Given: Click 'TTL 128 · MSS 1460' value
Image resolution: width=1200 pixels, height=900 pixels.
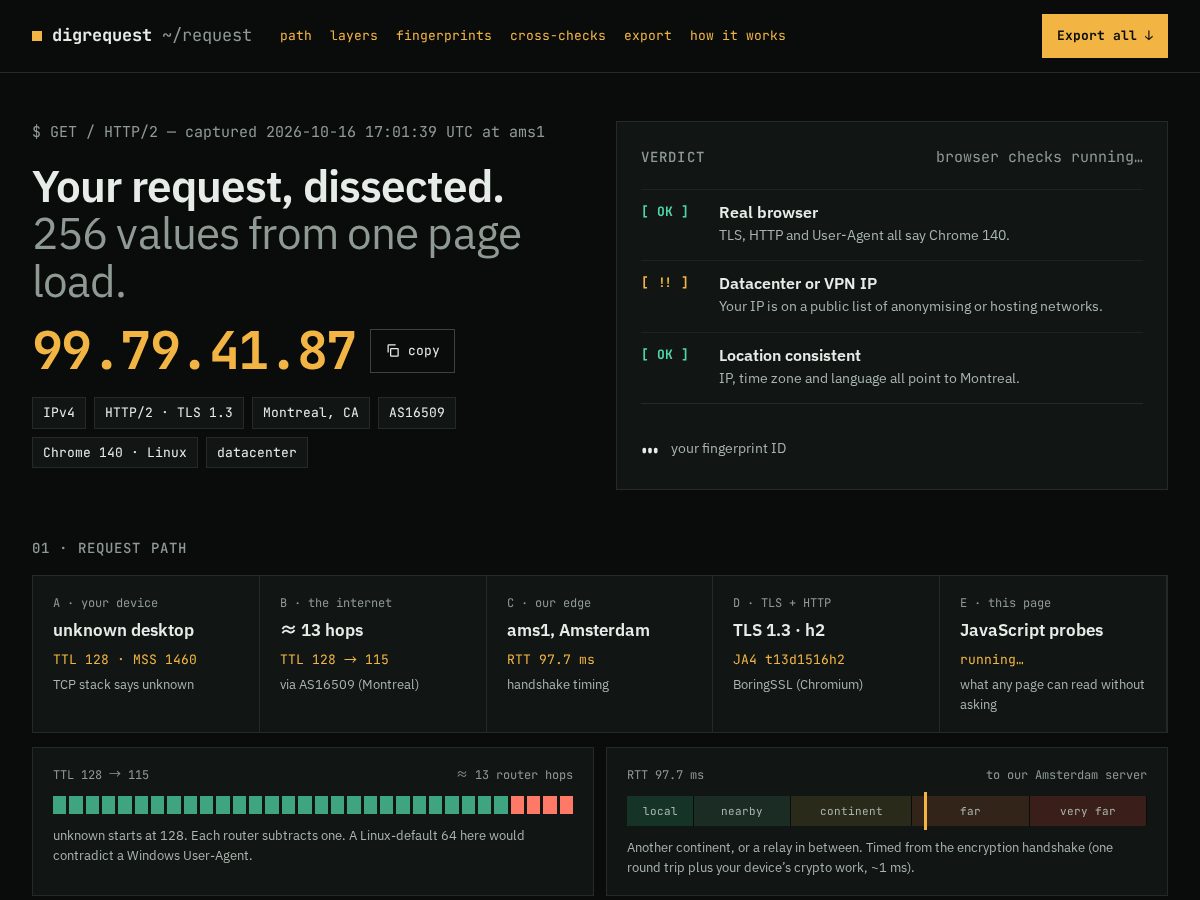Looking at the screenshot, I should coord(125,660).
